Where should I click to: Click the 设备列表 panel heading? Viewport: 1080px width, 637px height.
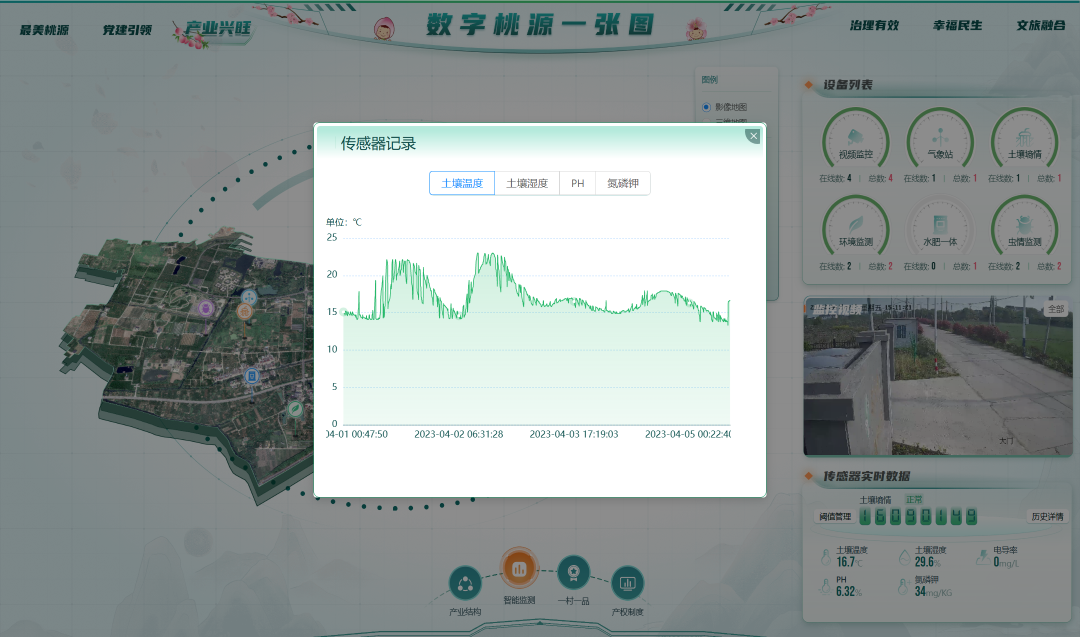pos(848,85)
